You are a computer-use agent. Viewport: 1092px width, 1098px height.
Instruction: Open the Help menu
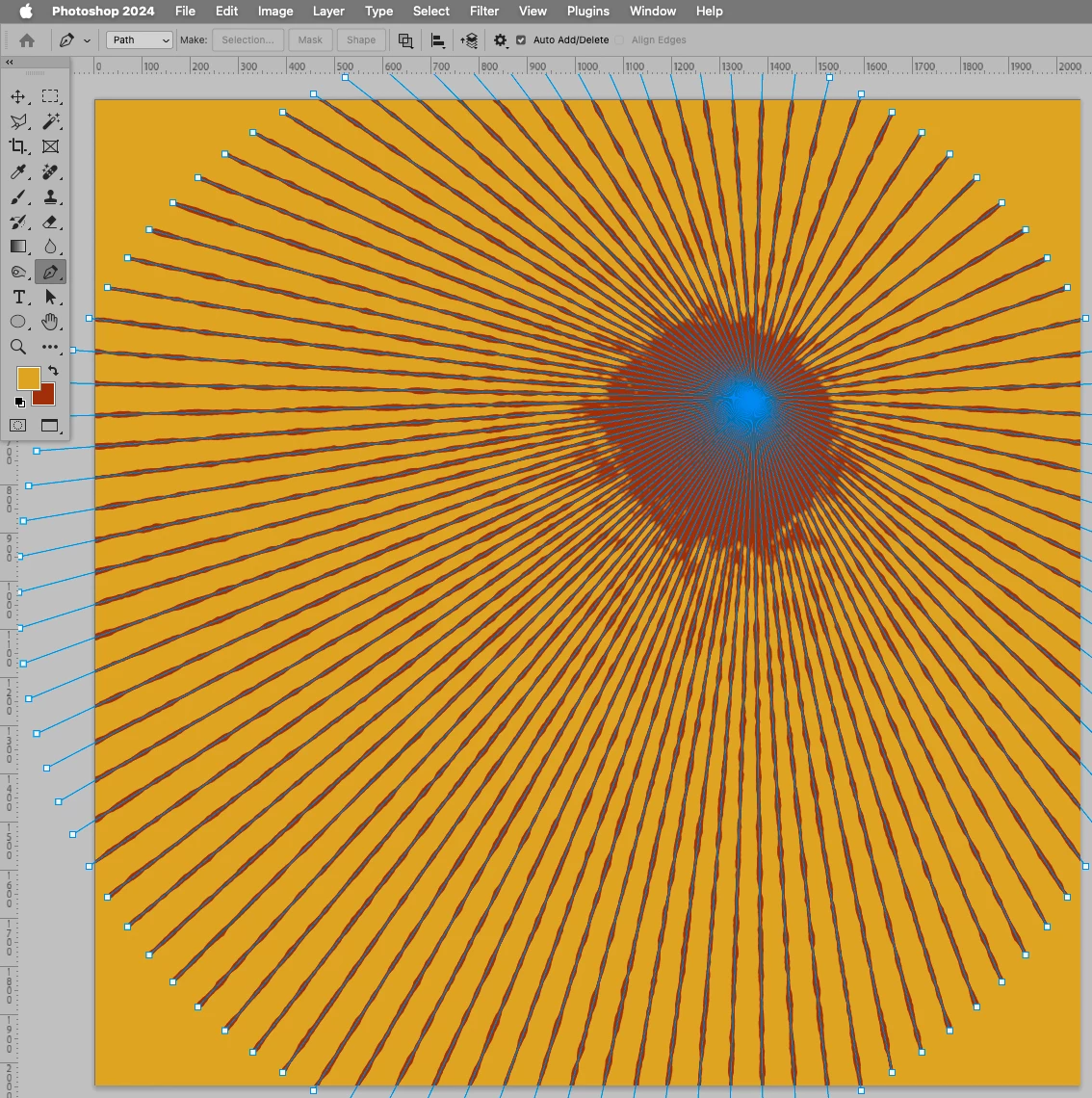(709, 11)
